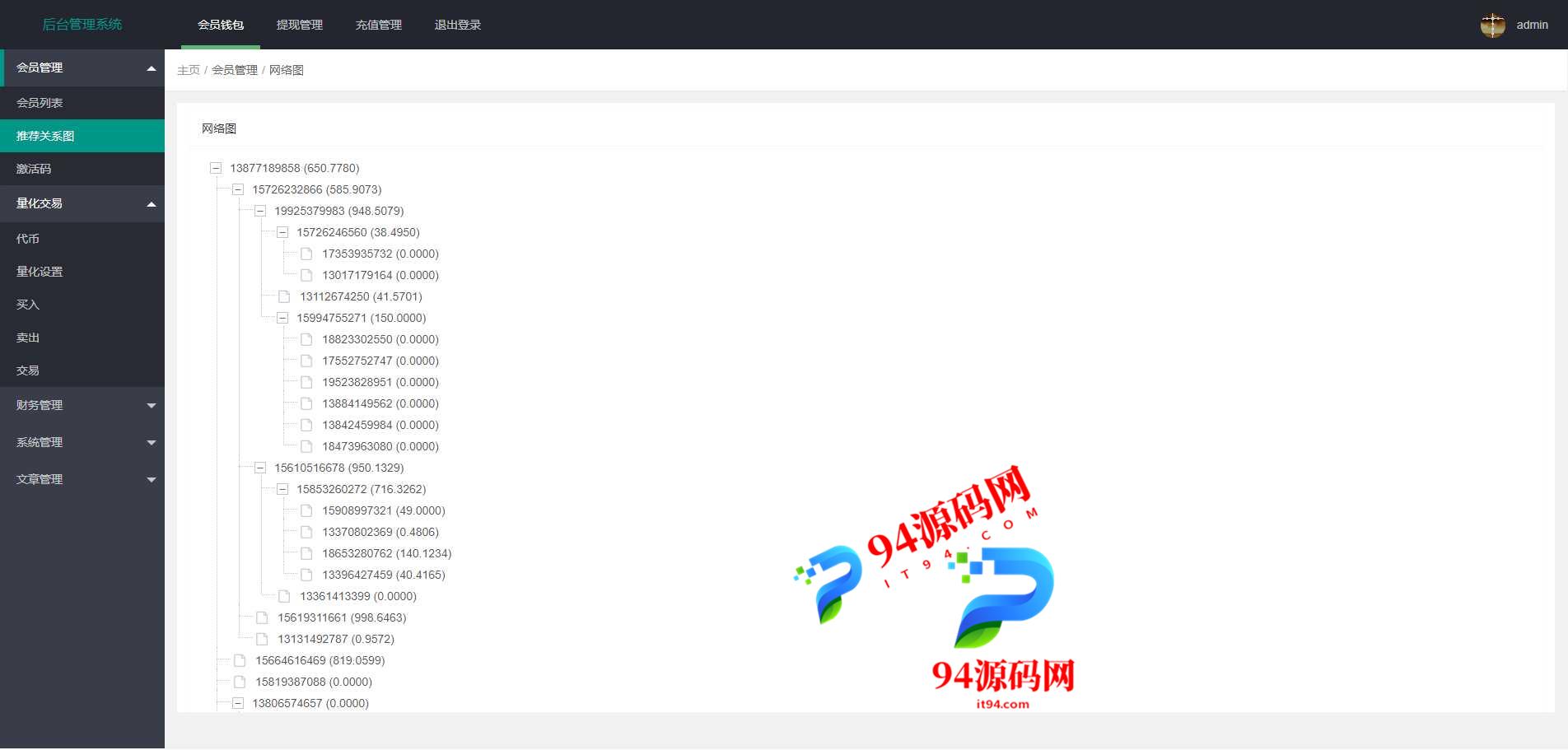Screen dimensions: 1568x750
Task: Go to 主页 via breadcrumb
Action: pyautogui.click(x=189, y=70)
